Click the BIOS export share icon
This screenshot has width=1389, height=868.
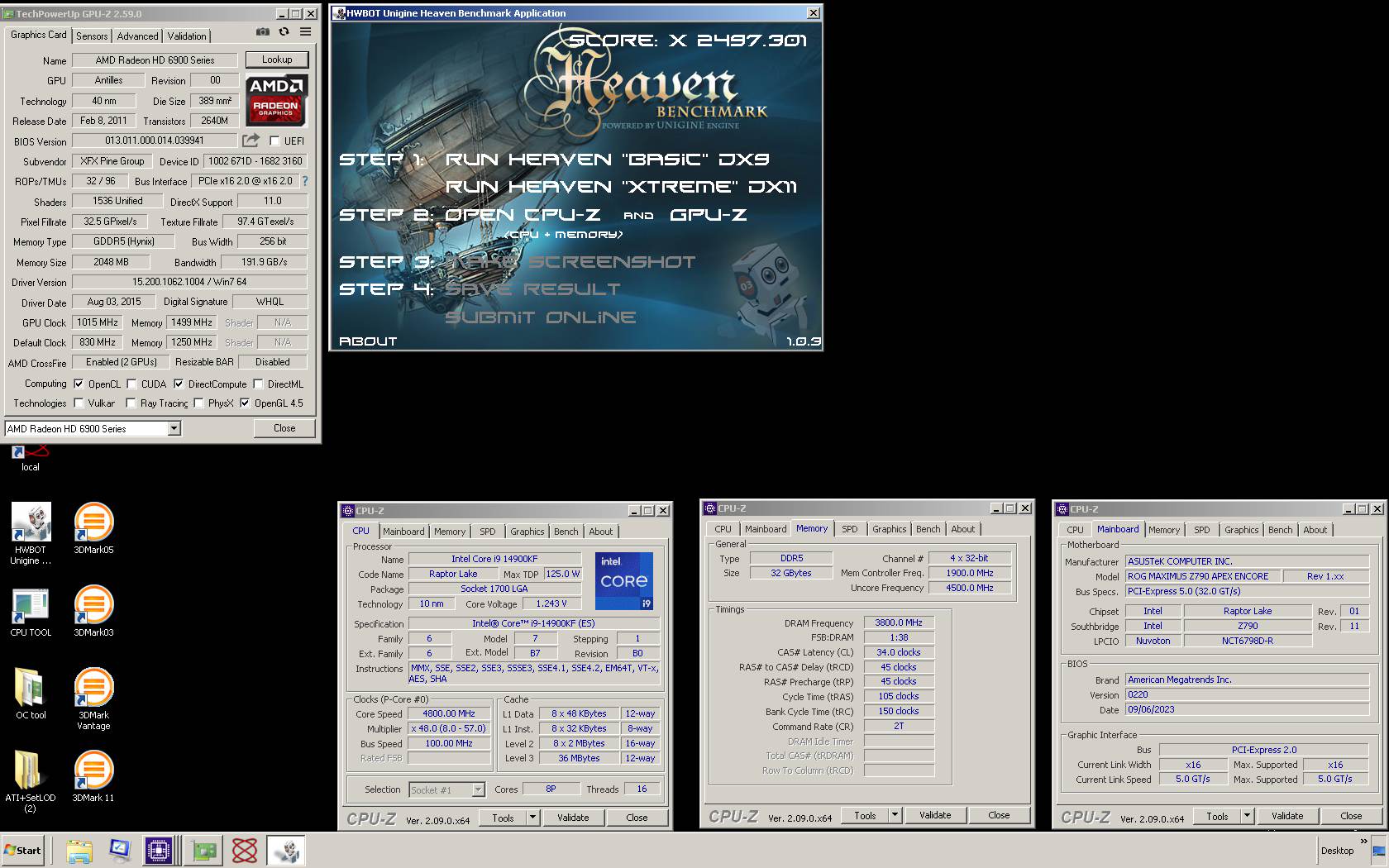point(251,141)
